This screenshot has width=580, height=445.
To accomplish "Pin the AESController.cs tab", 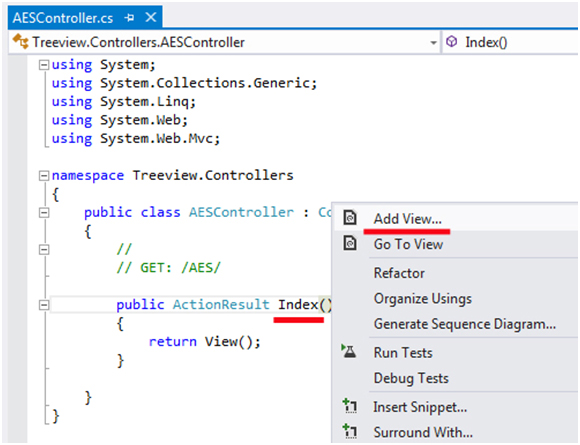I will 129,17.
